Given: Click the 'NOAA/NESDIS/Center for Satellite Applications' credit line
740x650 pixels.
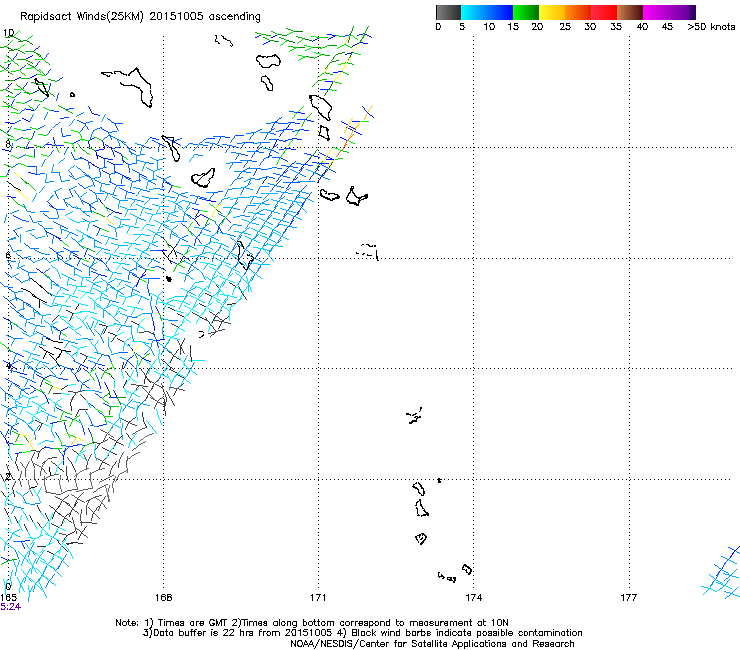Looking at the screenshot, I should [x=432, y=644].
